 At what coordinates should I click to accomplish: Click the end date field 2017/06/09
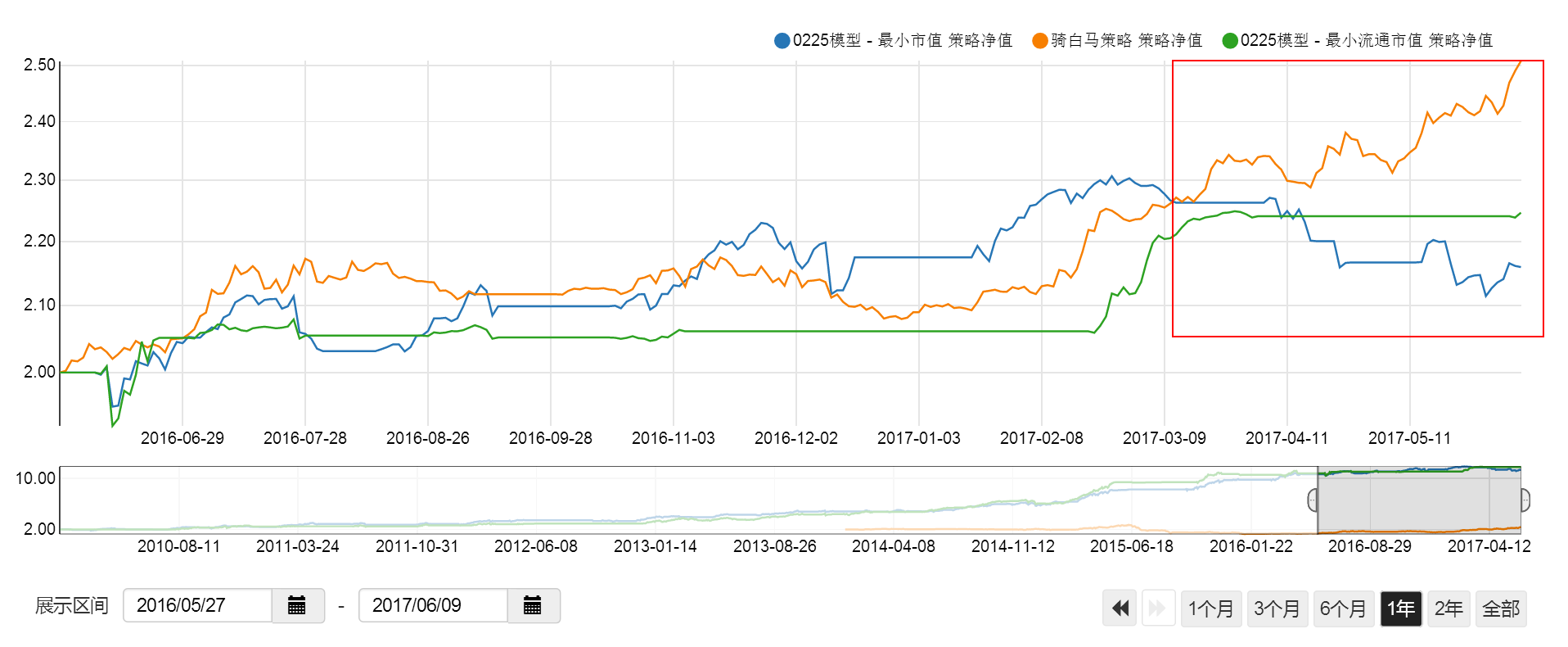433,606
